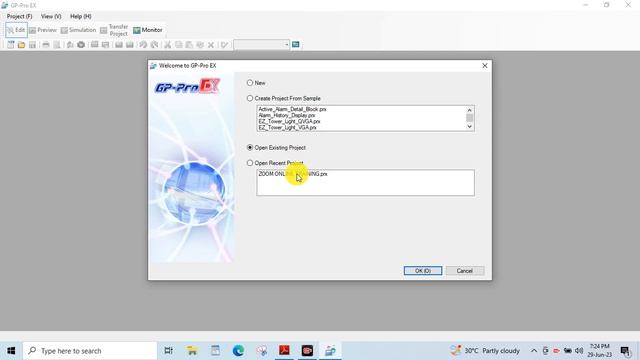
Task: Close the Welcome to GP-Pro EX dialog
Action: click(485, 66)
